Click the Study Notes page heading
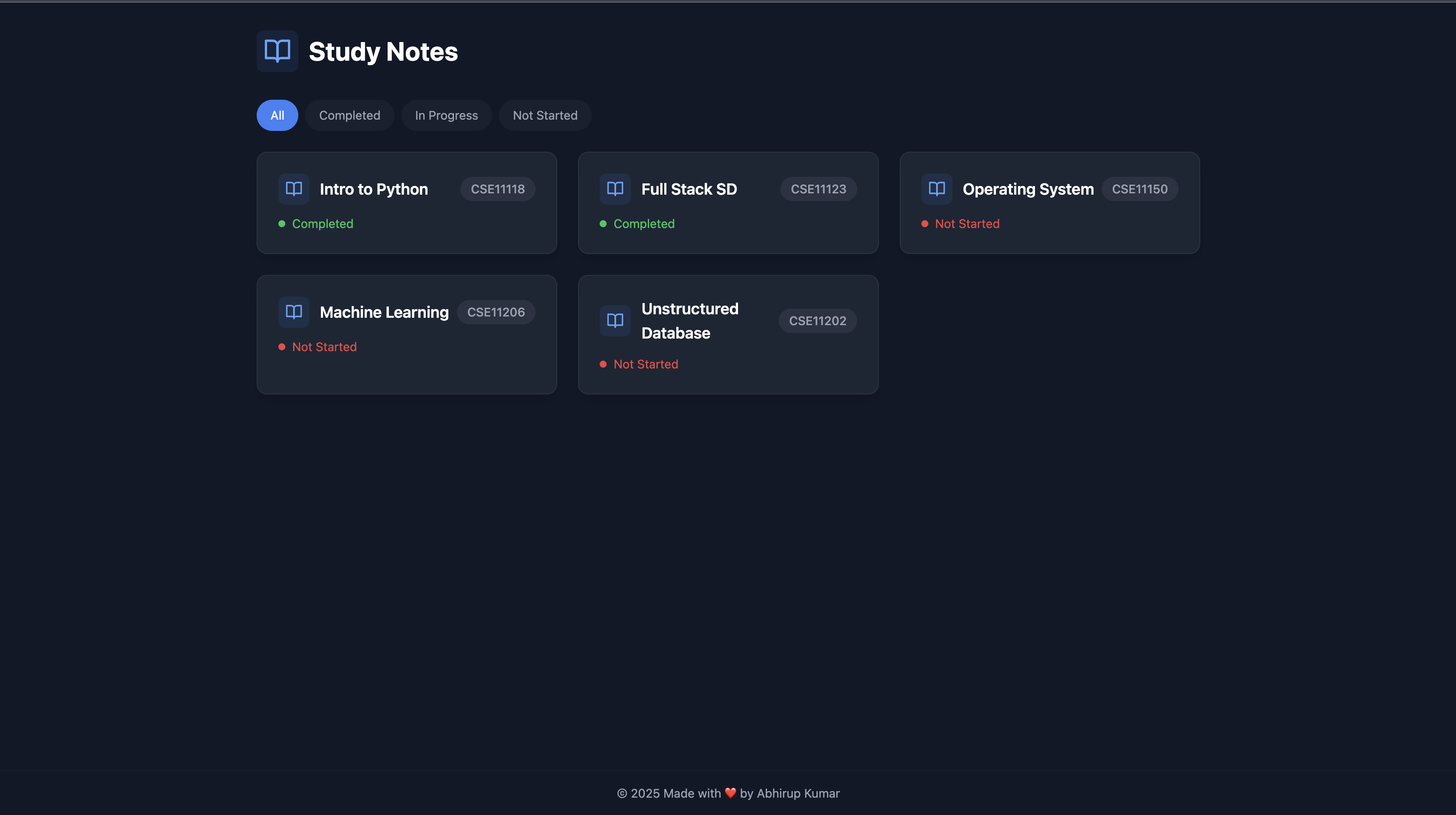 point(383,52)
